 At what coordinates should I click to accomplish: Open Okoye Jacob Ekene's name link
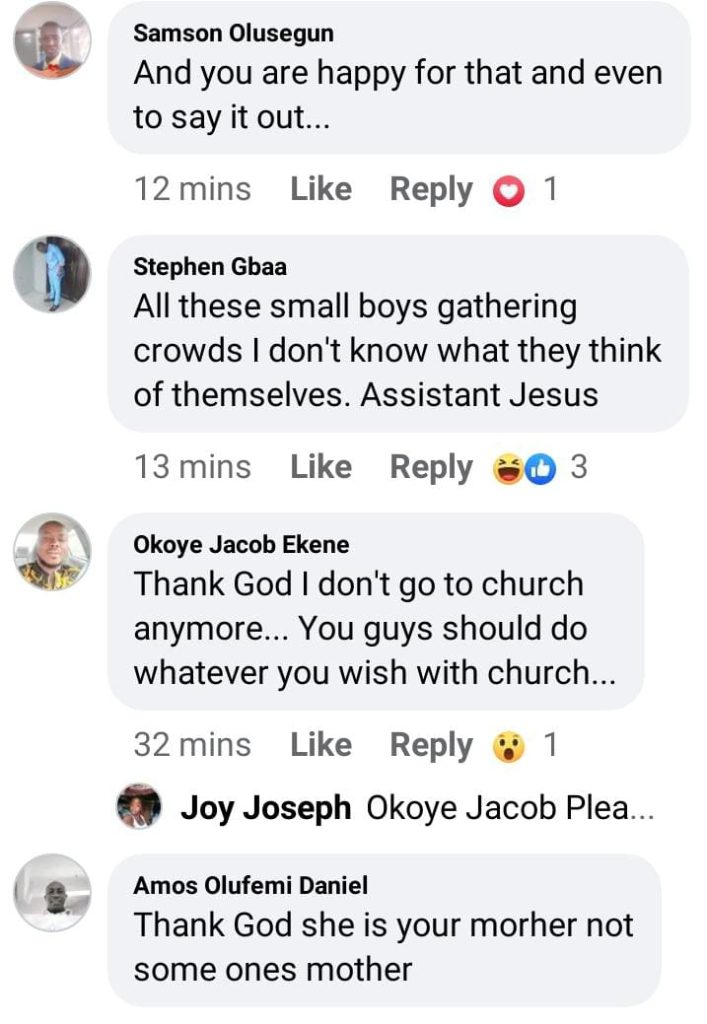click(241, 545)
